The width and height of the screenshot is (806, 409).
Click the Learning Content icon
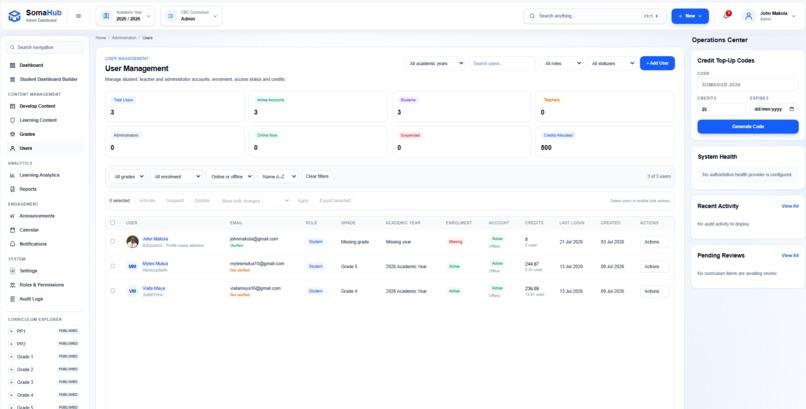pos(12,120)
